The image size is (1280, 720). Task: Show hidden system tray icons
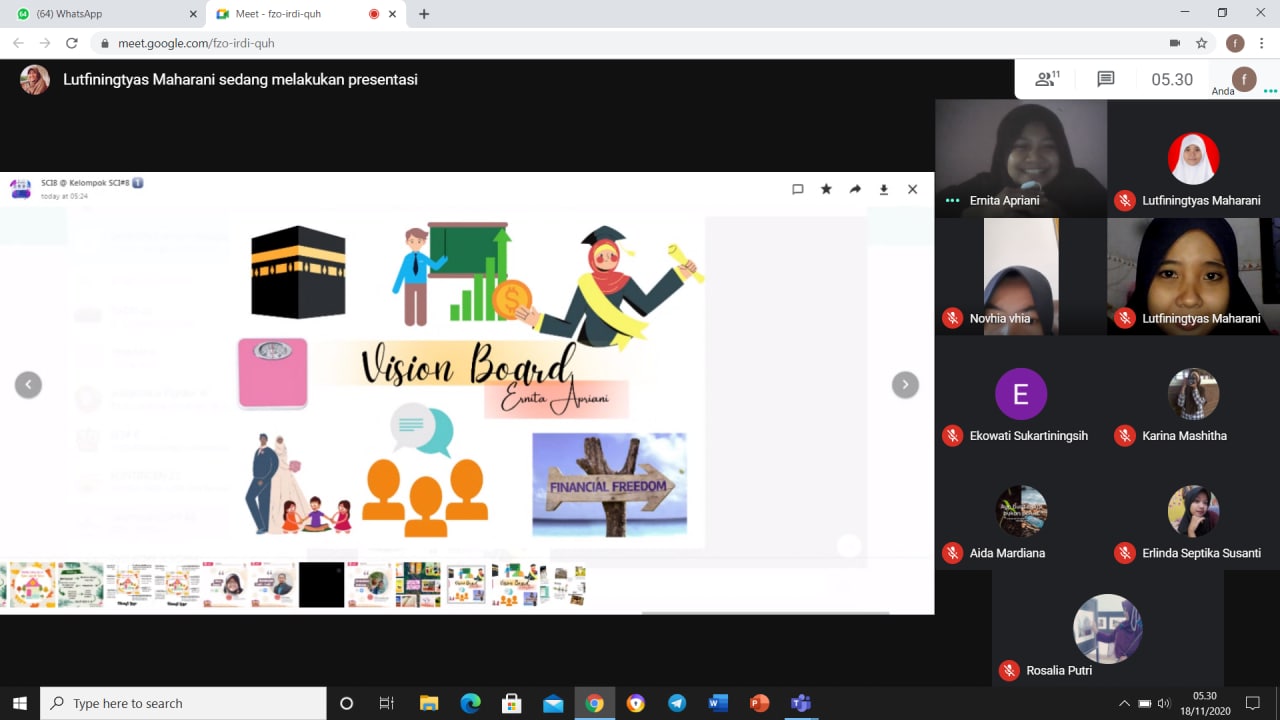1124,704
